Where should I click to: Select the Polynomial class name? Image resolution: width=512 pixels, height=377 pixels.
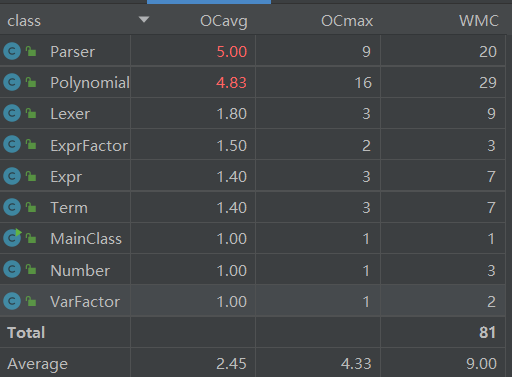(90, 83)
